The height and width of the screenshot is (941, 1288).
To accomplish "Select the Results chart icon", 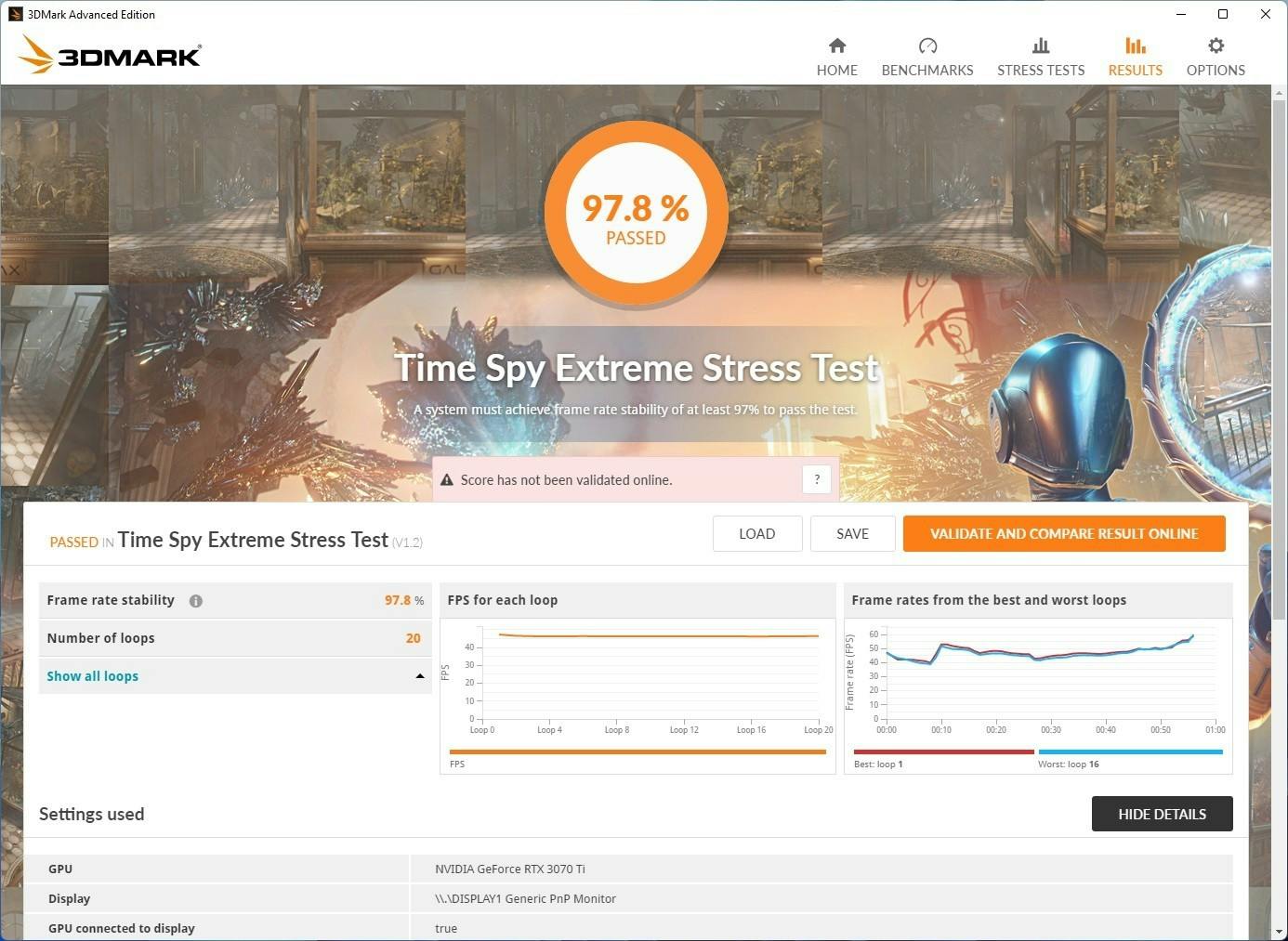I will (1135, 46).
